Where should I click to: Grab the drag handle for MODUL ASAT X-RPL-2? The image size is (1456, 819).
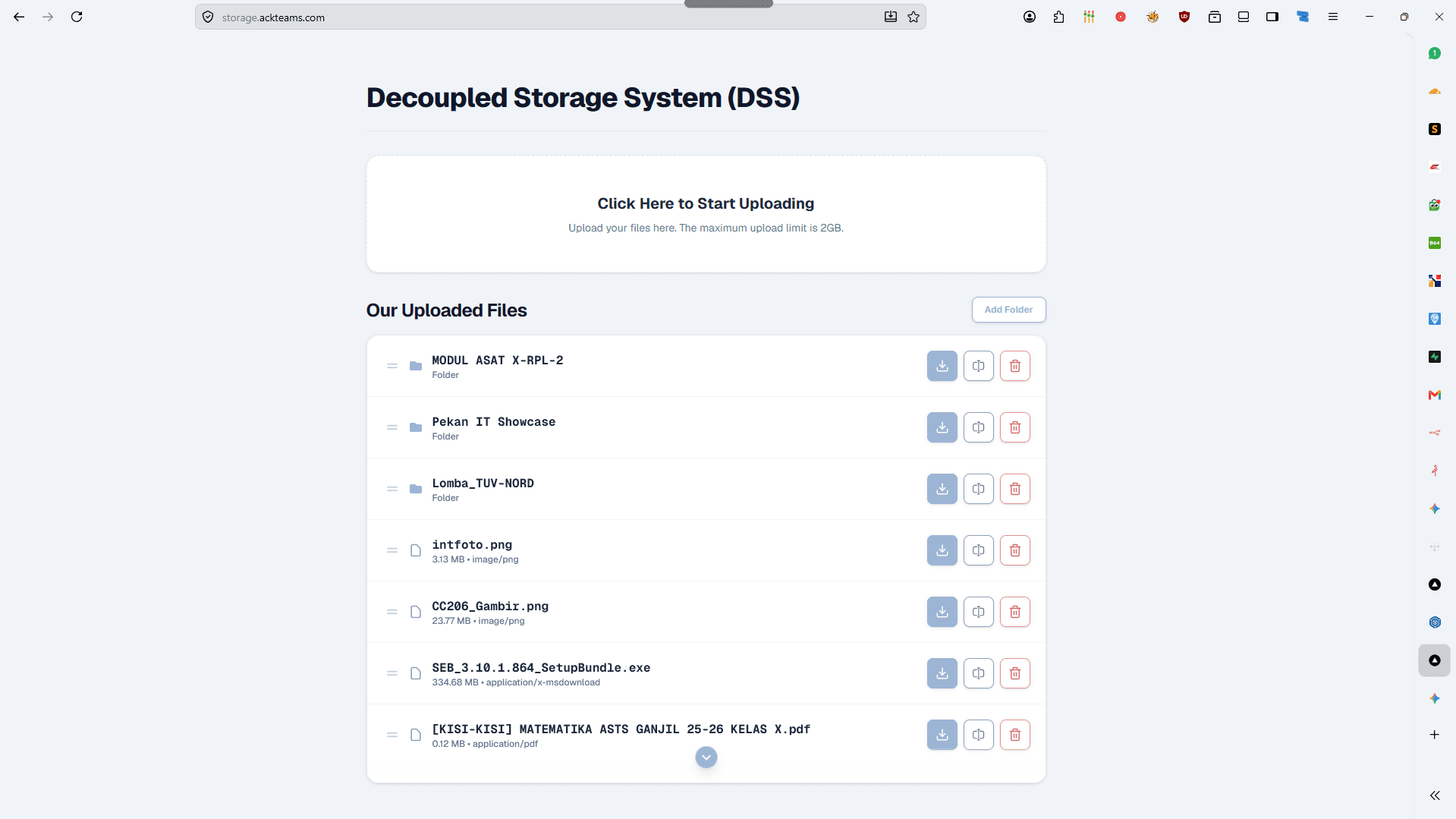point(392,366)
